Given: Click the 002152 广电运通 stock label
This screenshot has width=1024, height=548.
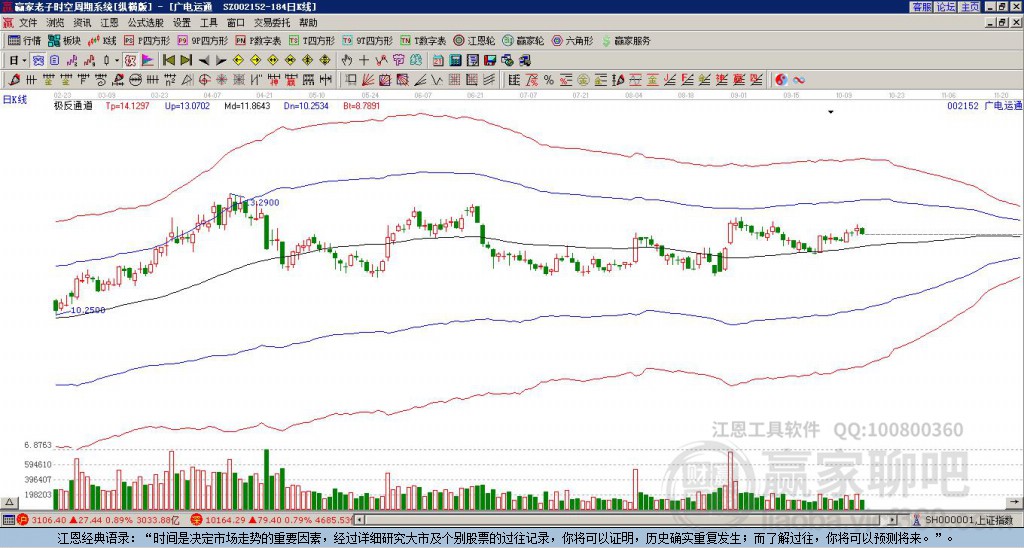Looking at the screenshot, I should click(985, 105).
